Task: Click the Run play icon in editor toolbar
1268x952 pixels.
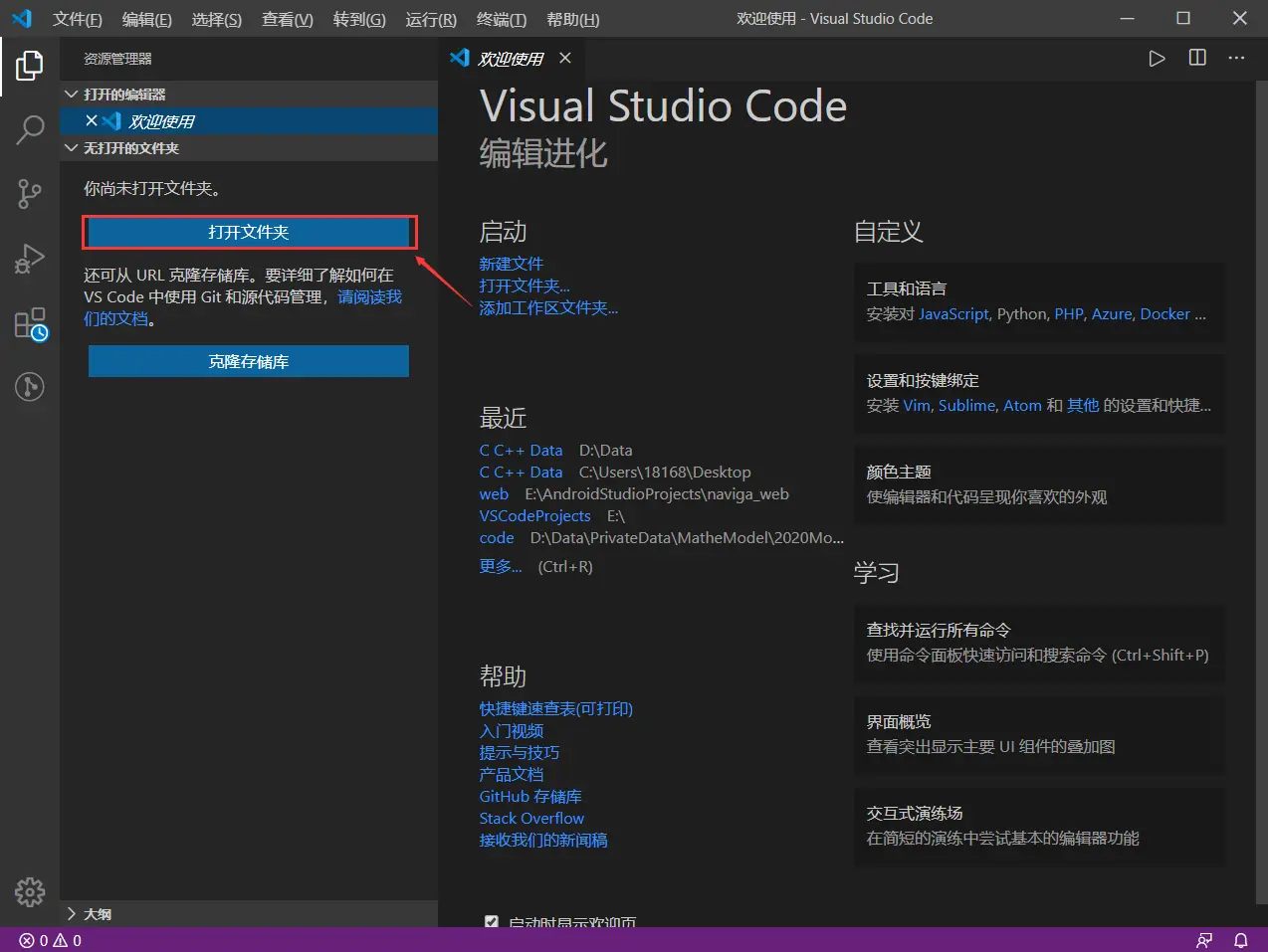Action: pos(1157,59)
